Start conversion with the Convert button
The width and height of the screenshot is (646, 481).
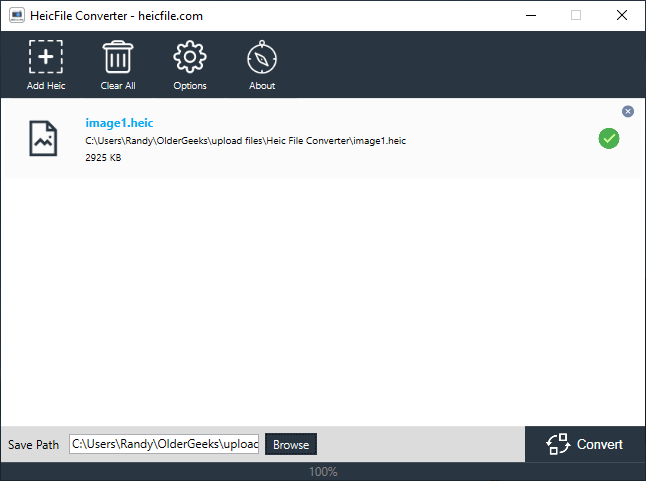pos(585,444)
